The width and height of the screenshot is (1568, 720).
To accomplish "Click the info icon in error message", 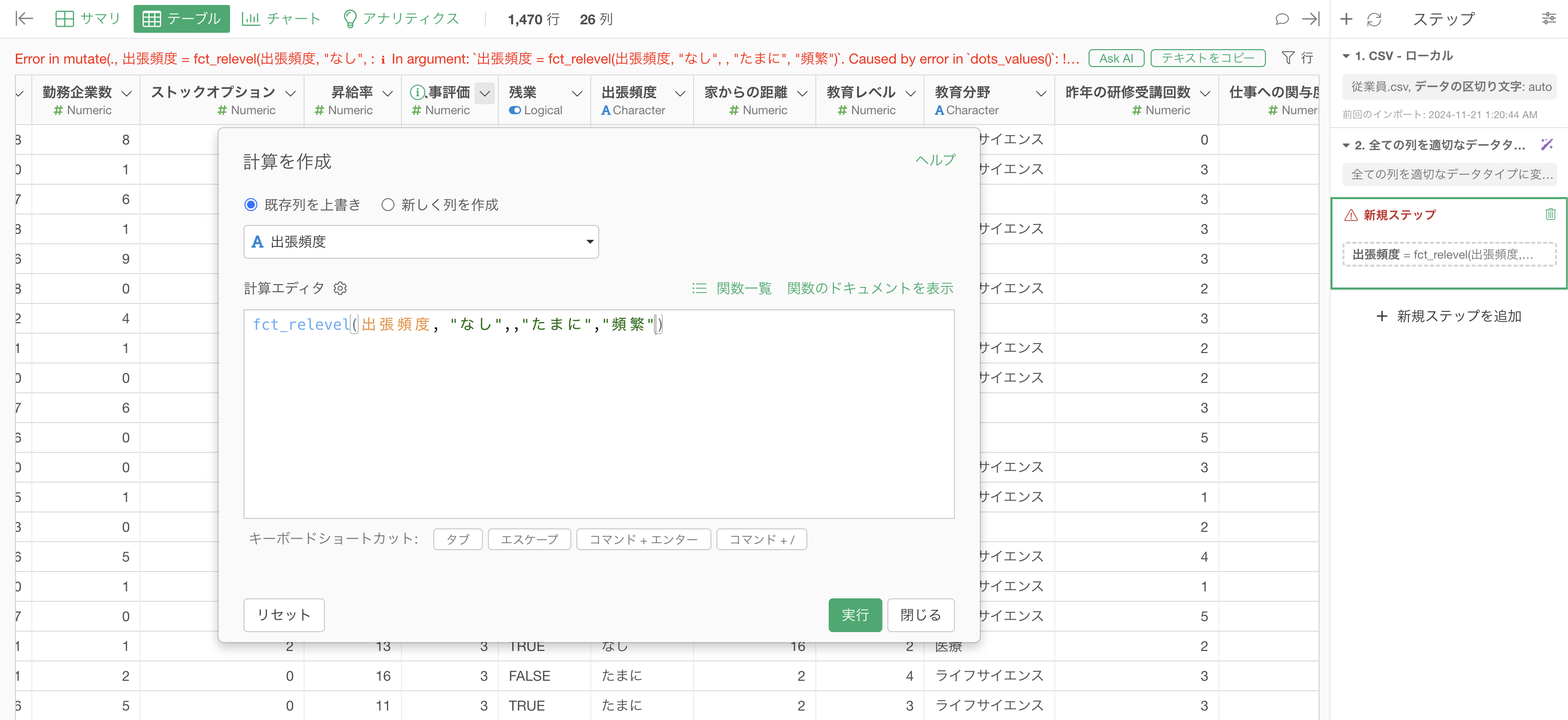I will click(x=383, y=59).
